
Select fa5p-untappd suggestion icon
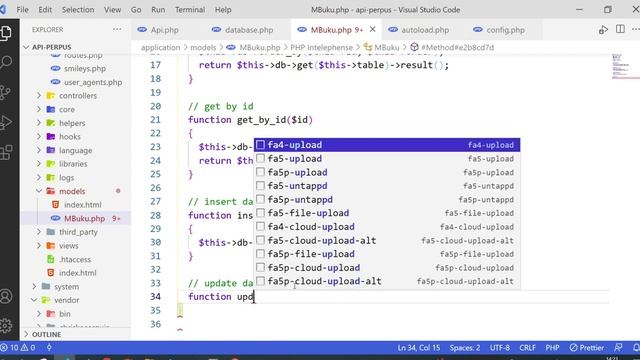[260, 200]
